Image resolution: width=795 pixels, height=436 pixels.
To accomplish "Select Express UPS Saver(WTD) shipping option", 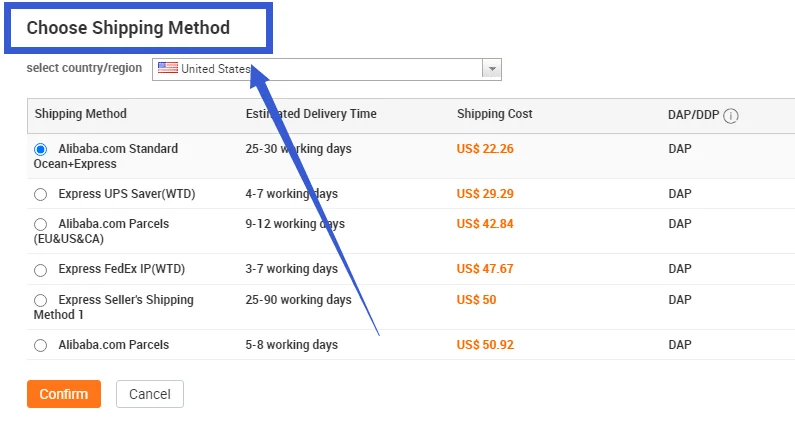I will [x=41, y=194].
